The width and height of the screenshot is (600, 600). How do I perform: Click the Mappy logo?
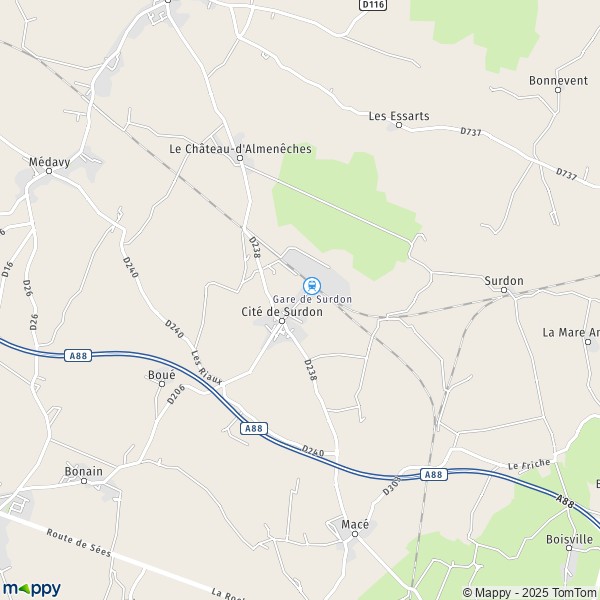[x=32, y=589]
